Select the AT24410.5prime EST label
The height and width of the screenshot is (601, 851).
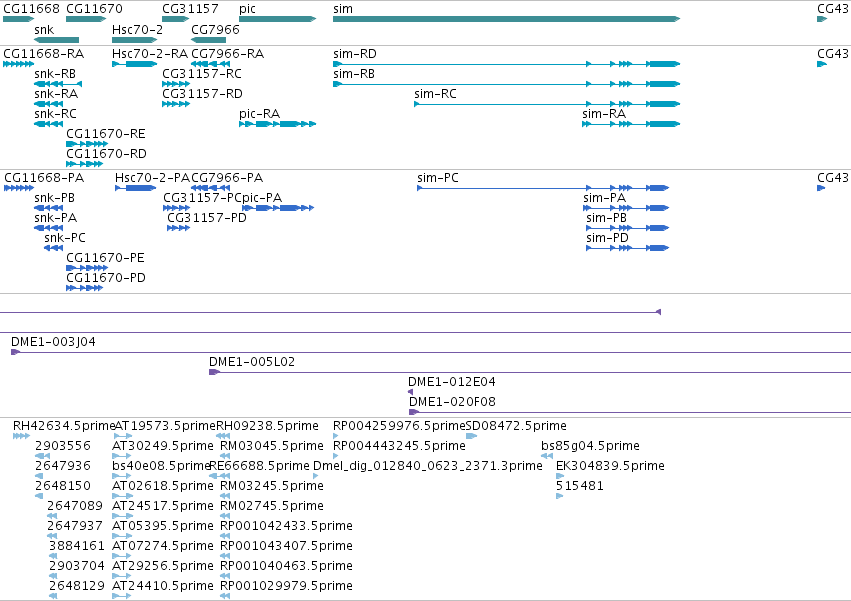163,586
